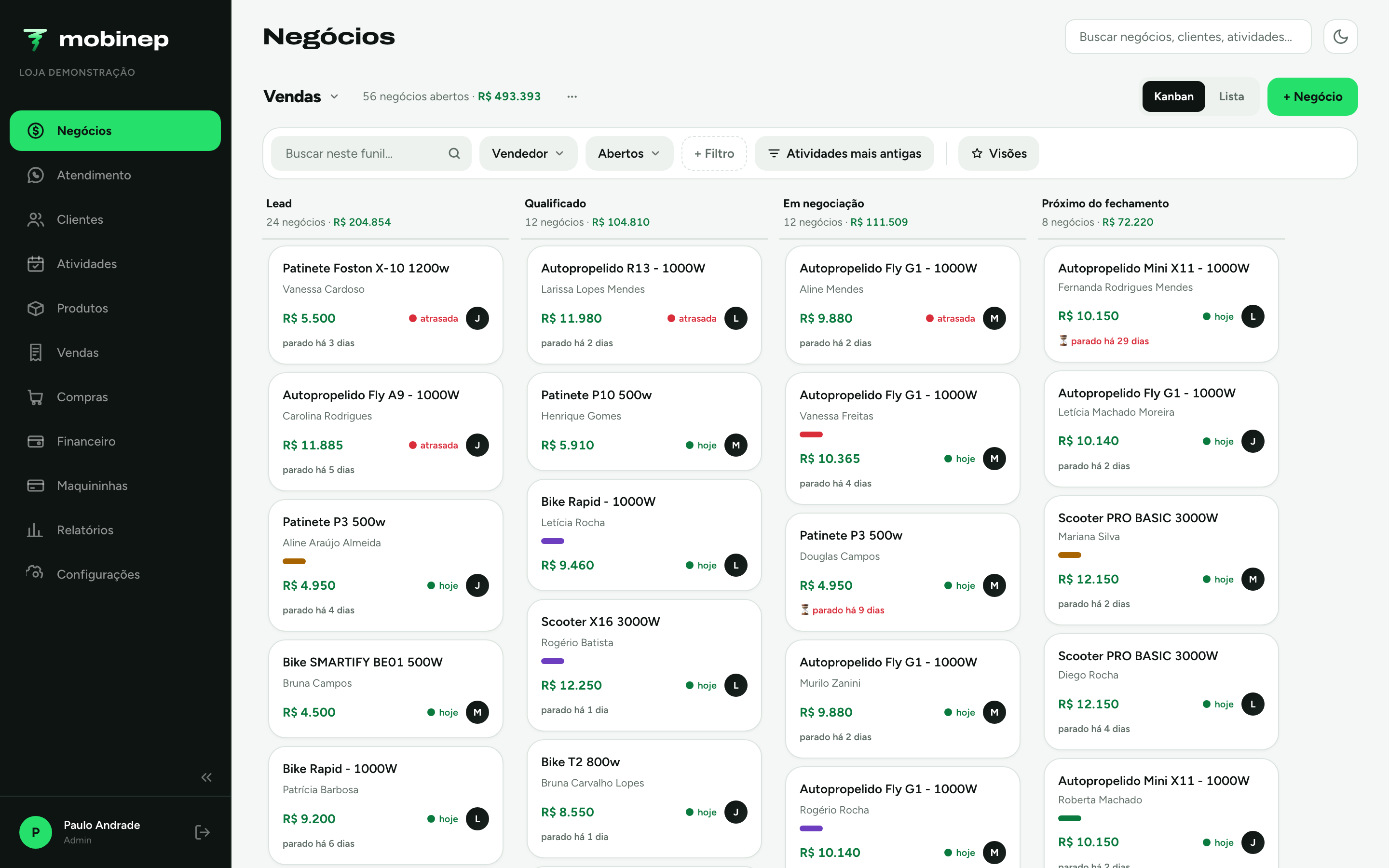Click hourglass parado há 29 dias icon
Screen dimensions: 1389x868
1063,341
